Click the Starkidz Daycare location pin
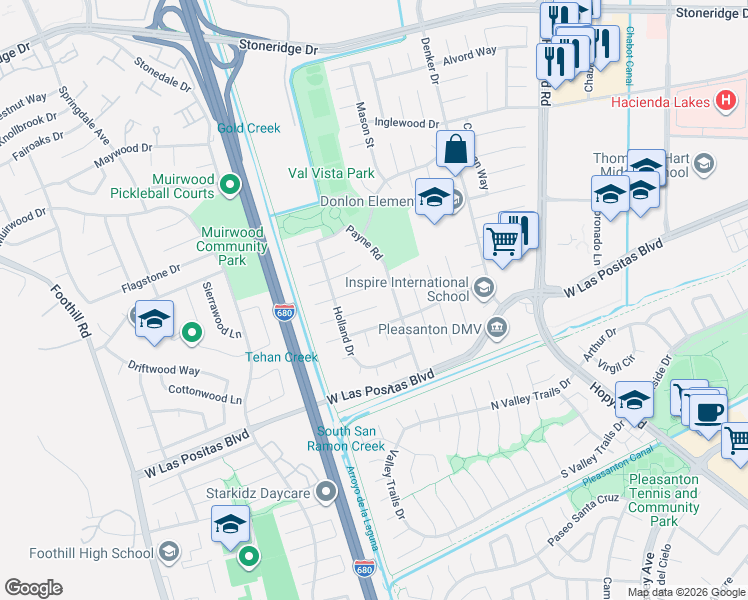The width and height of the screenshot is (748, 600). coord(327,492)
